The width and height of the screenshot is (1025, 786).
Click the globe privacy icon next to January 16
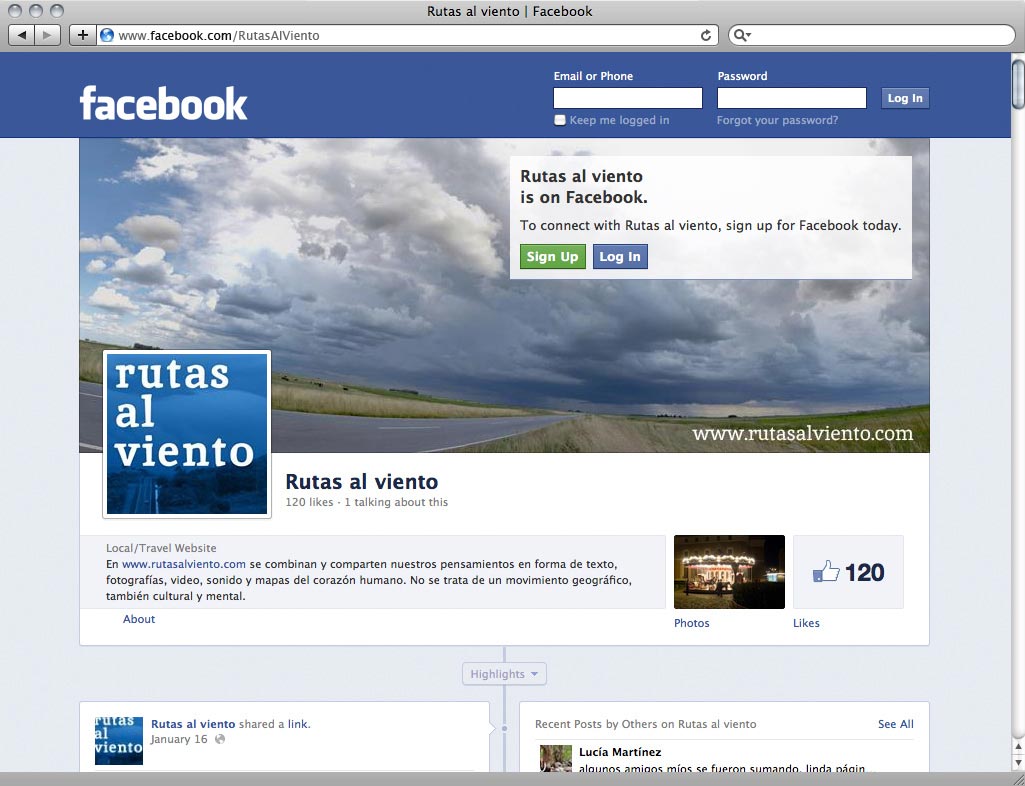tap(220, 739)
